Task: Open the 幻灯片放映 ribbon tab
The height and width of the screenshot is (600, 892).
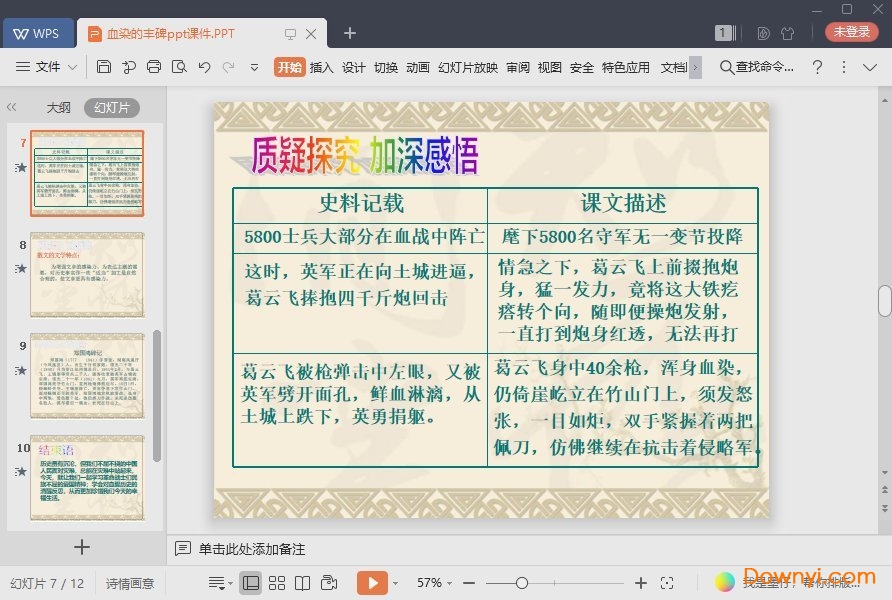Action: click(x=467, y=67)
